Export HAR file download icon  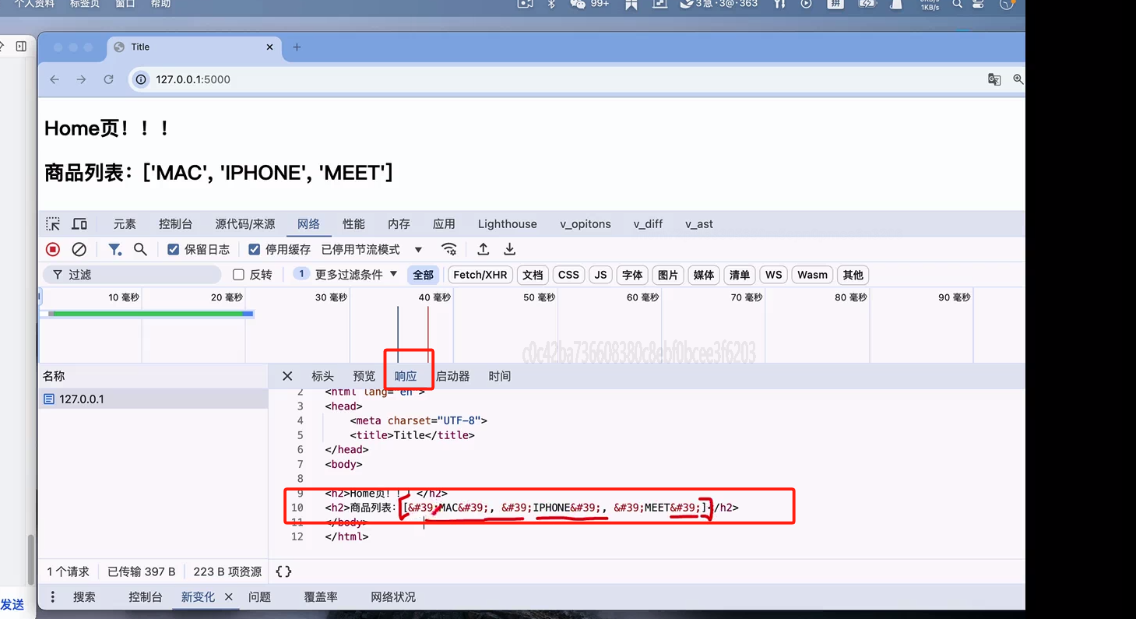[x=510, y=249]
